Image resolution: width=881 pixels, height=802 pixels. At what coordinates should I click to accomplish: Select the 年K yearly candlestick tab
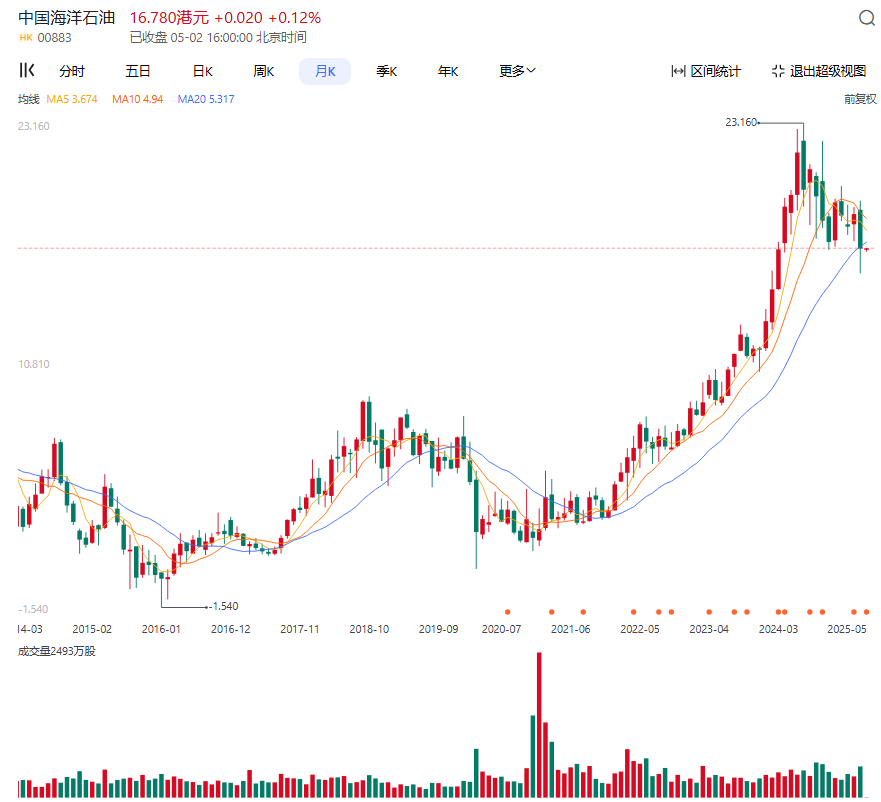click(x=448, y=71)
